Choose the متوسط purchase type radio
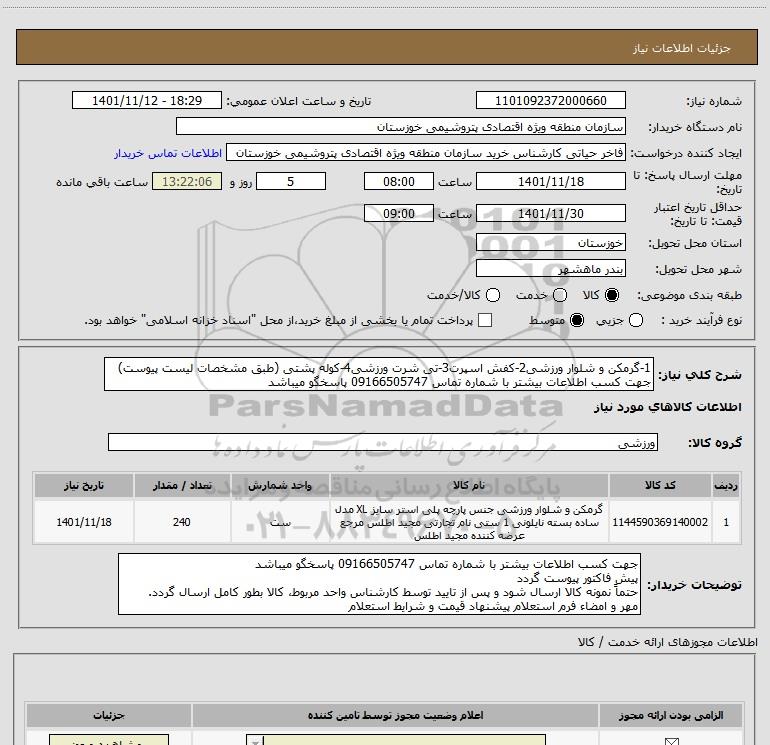 point(577,320)
